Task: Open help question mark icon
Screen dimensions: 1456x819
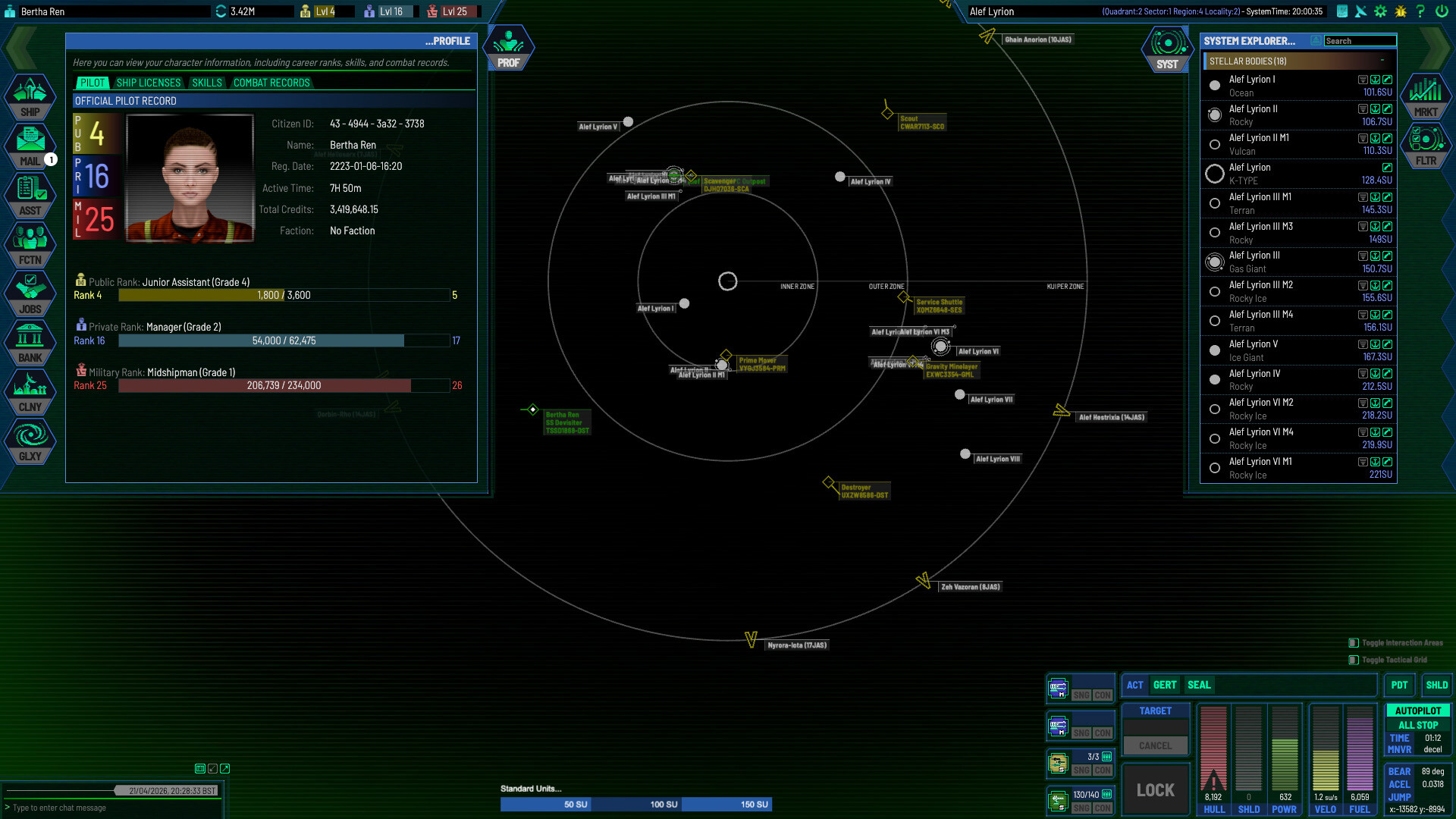Action: pos(1420,11)
